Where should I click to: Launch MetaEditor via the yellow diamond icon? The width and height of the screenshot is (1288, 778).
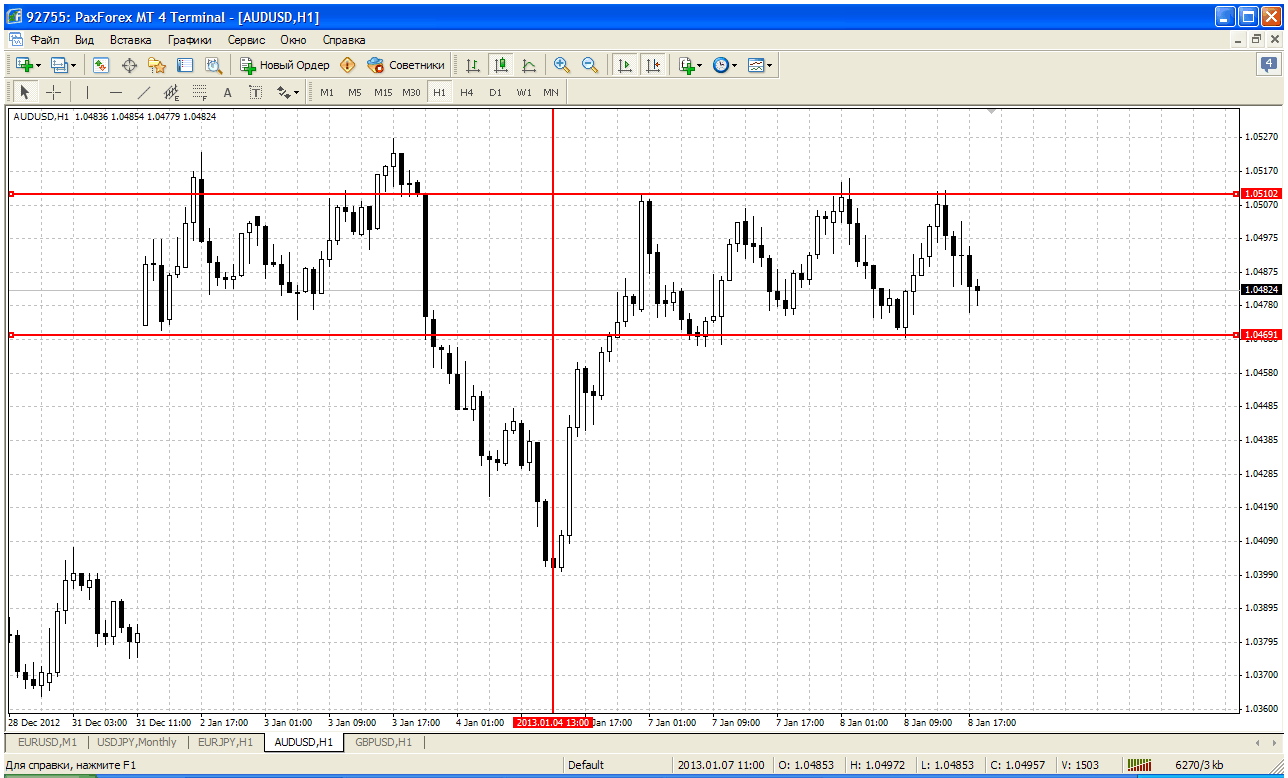pyautogui.click(x=347, y=65)
